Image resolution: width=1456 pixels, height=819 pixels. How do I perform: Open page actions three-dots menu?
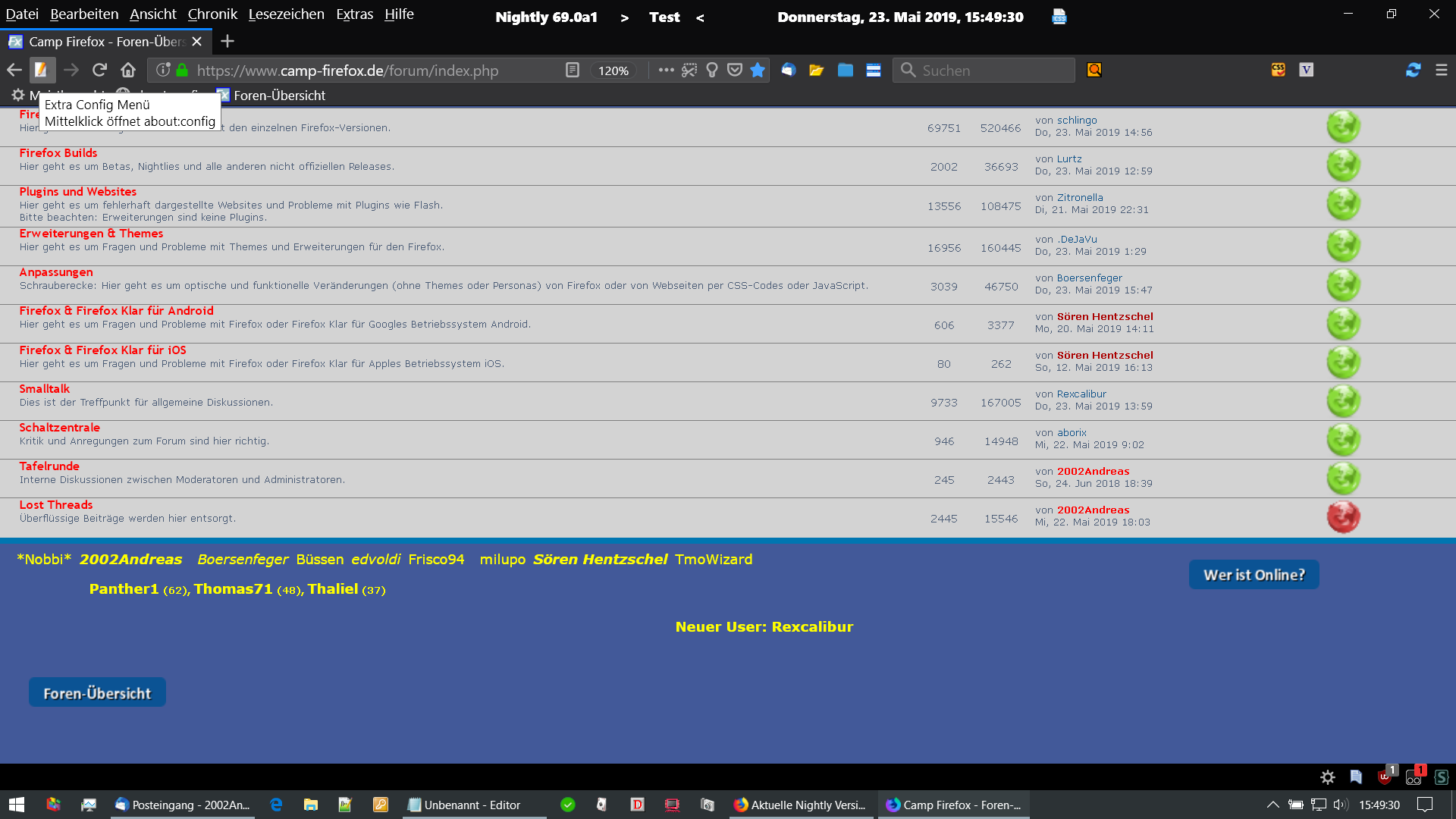click(666, 71)
